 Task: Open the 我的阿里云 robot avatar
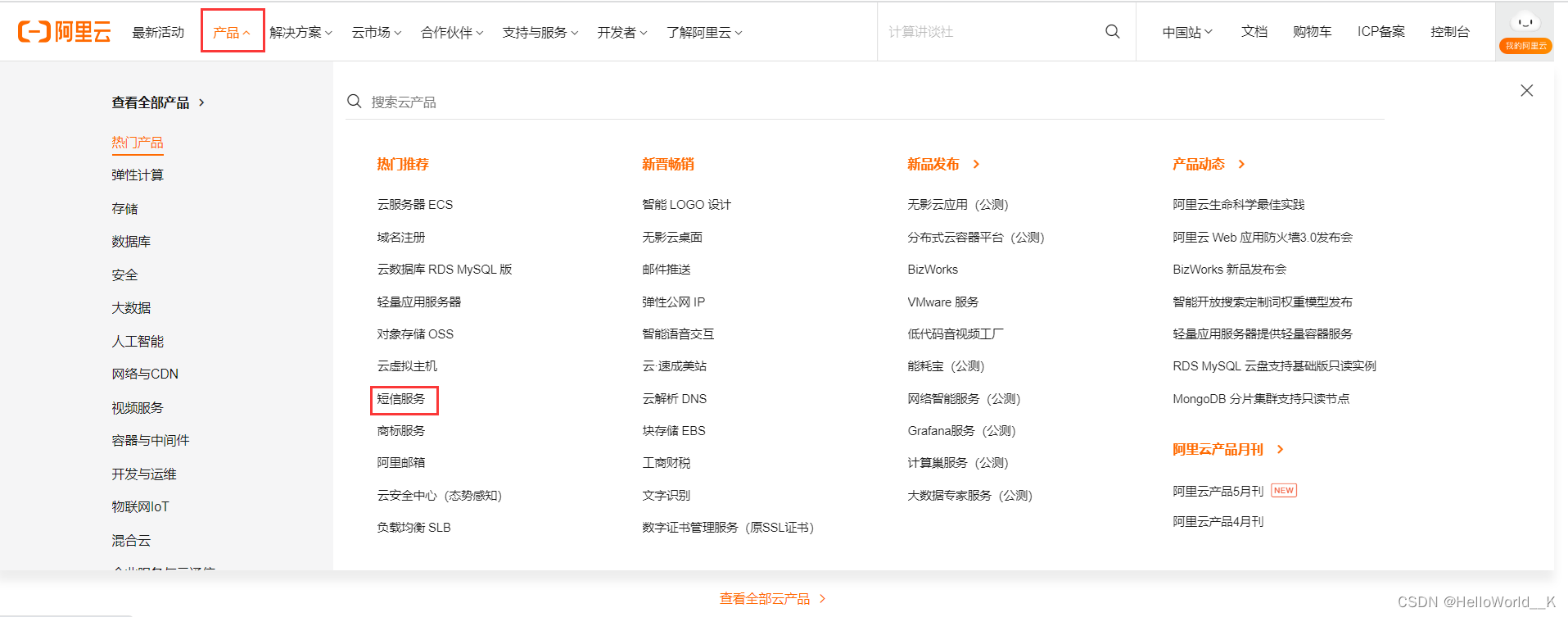pos(1525,33)
